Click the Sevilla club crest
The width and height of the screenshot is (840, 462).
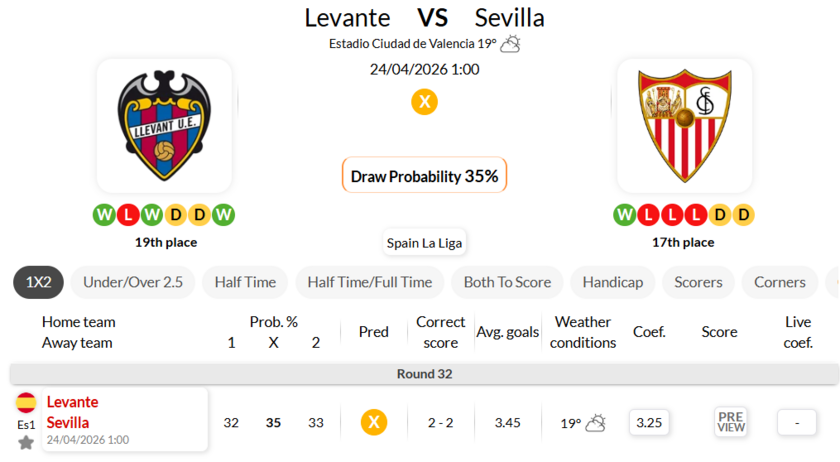tap(684, 125)
